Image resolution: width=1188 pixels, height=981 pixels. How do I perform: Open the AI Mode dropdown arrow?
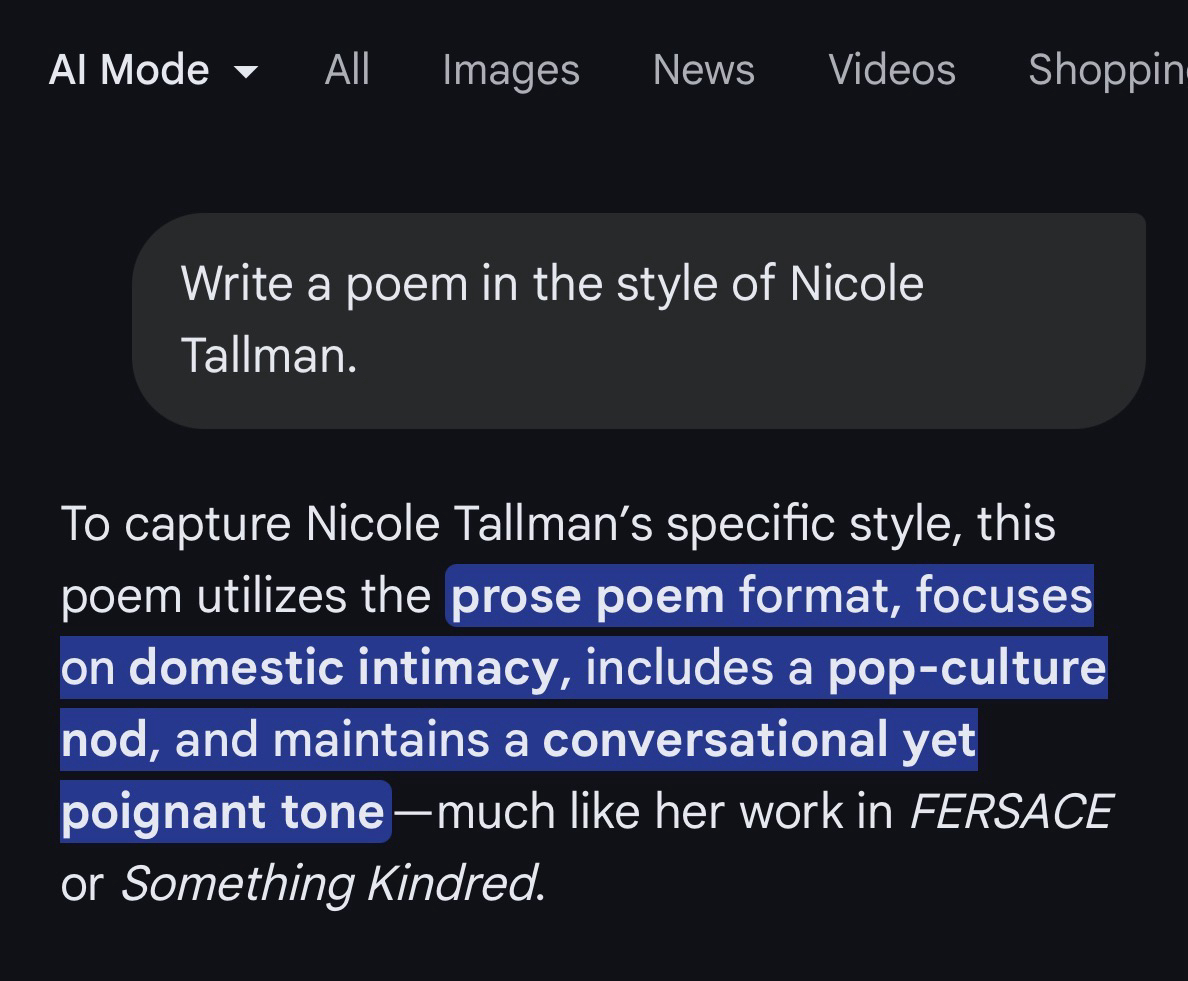(x=244, y=72)
